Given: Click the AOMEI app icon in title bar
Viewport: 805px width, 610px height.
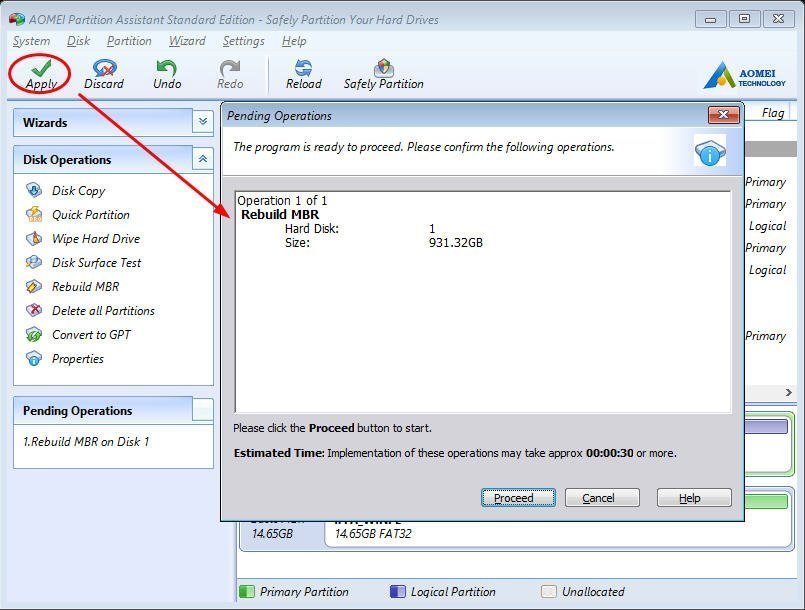Looking at the screenshot, I should 16,20.
